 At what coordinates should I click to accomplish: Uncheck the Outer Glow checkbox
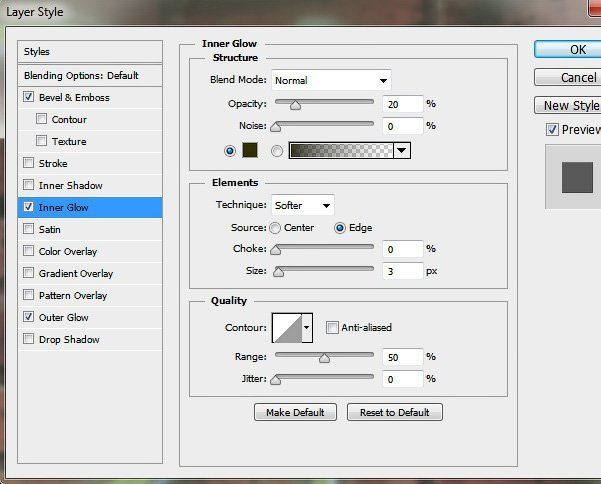tap(28, 317)
